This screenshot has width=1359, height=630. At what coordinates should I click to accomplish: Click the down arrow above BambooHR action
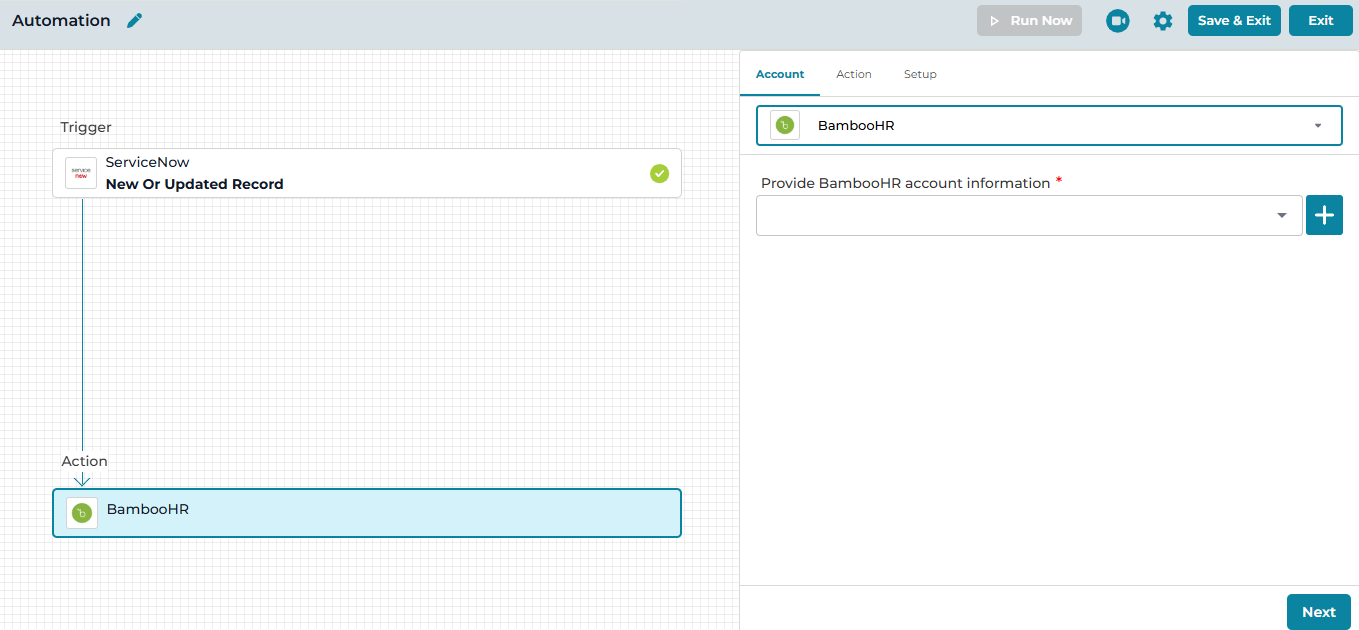click(82, 480)
